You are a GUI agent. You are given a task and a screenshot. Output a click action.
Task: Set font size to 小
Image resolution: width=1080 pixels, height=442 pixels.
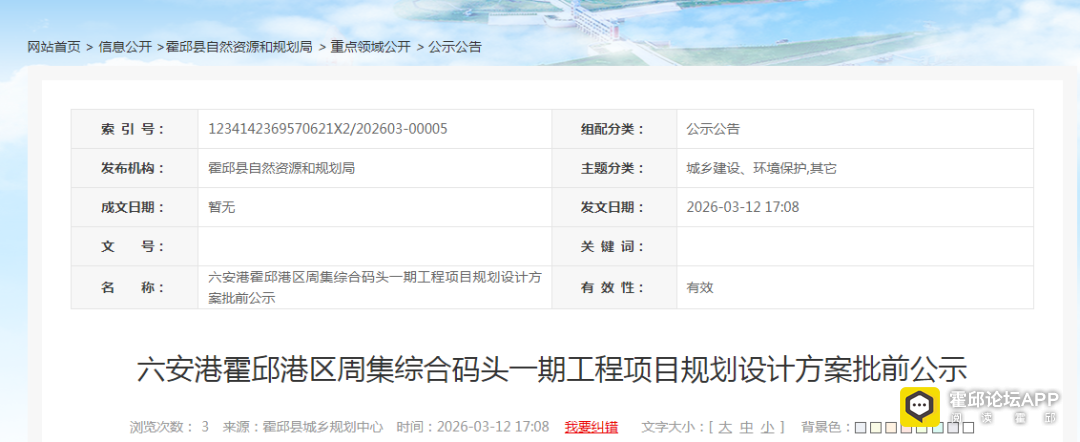(767, 428)
